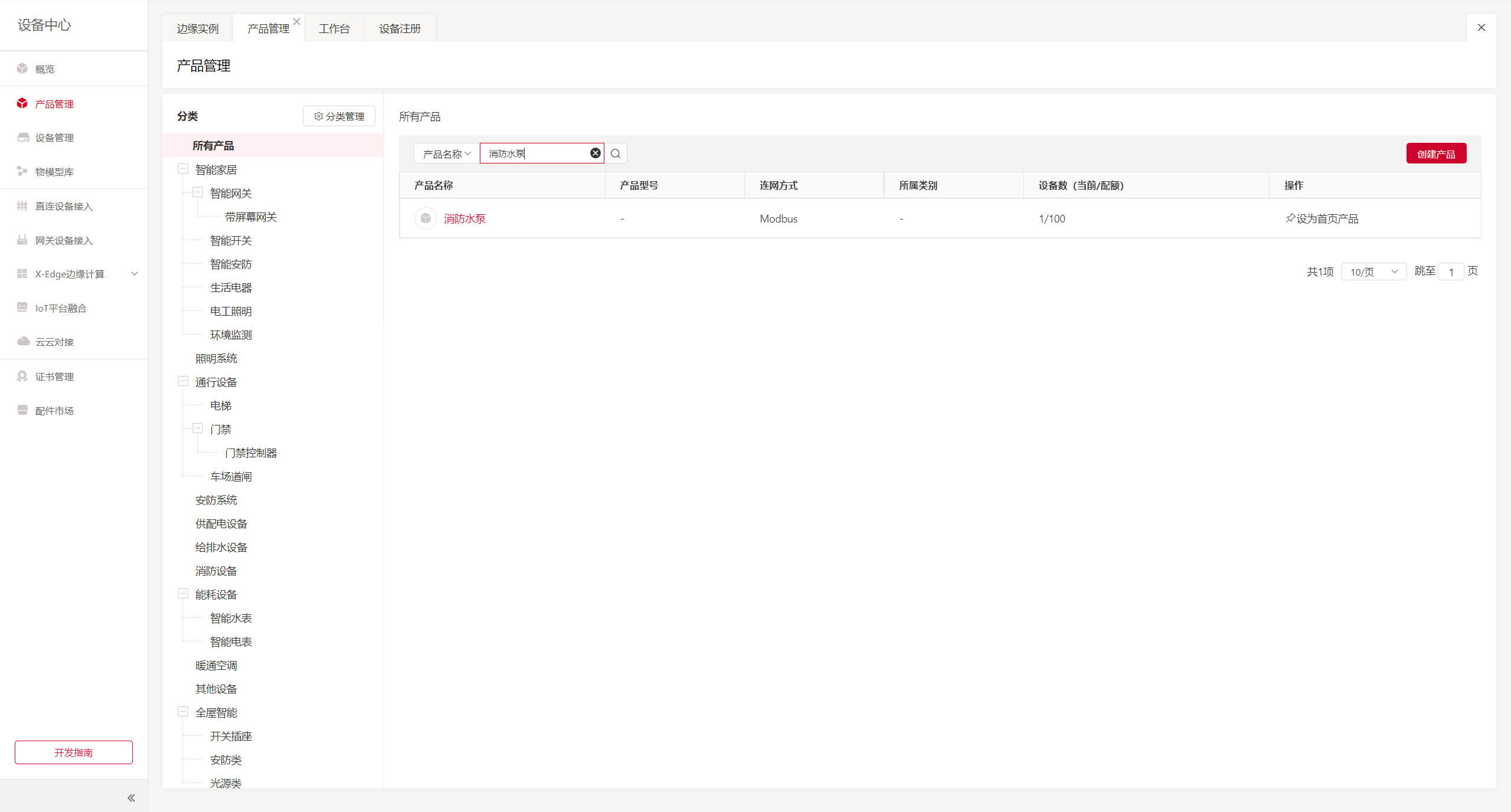Open the 产品名称 search type dropdown

click(447, 153)
